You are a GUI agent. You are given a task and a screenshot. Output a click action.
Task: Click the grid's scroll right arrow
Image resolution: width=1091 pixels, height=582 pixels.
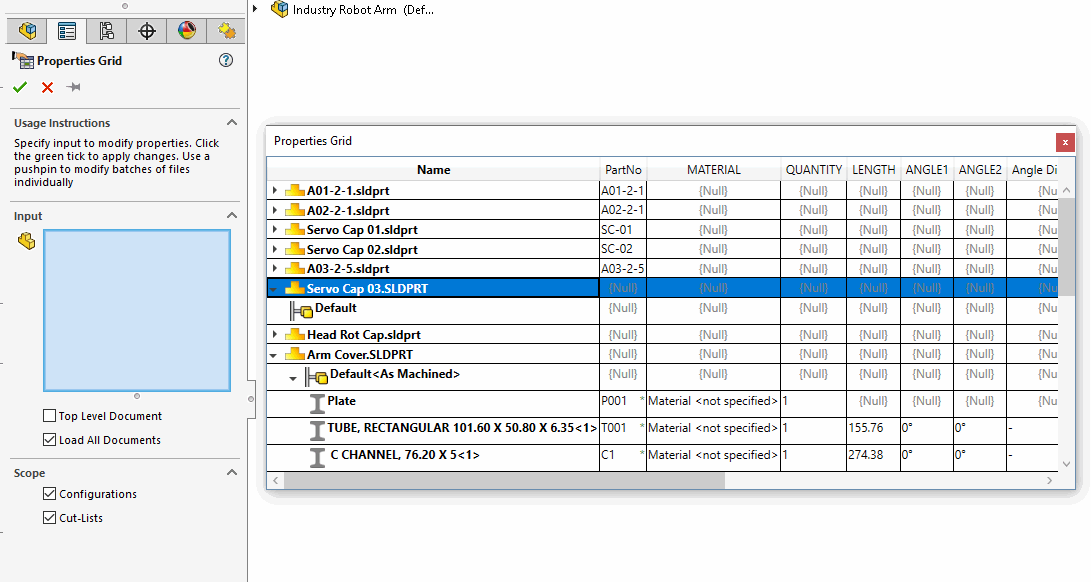tap(1049, 480)
